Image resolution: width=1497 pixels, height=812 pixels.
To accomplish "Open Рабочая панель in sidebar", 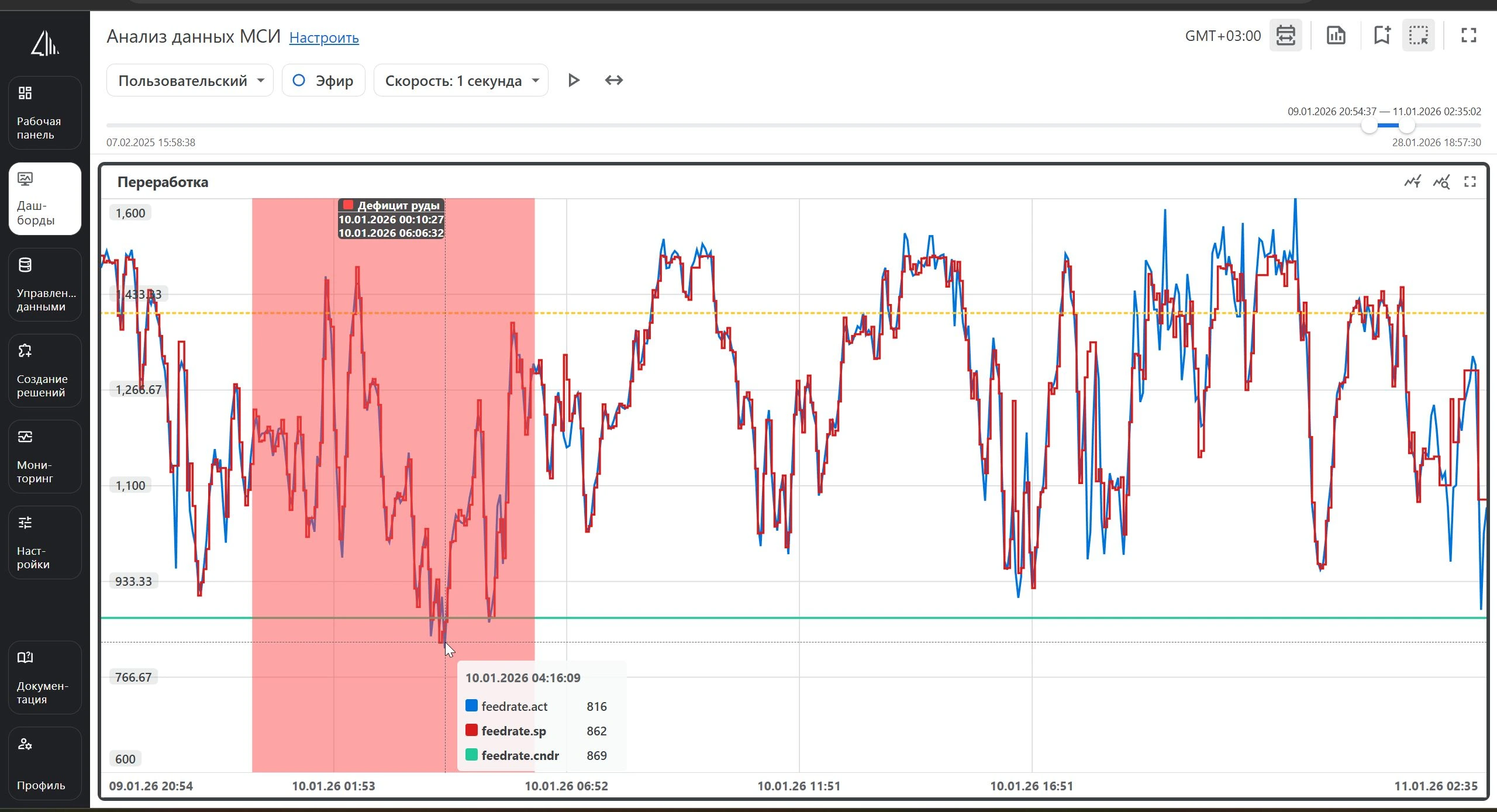I will [x=44, y=113].
